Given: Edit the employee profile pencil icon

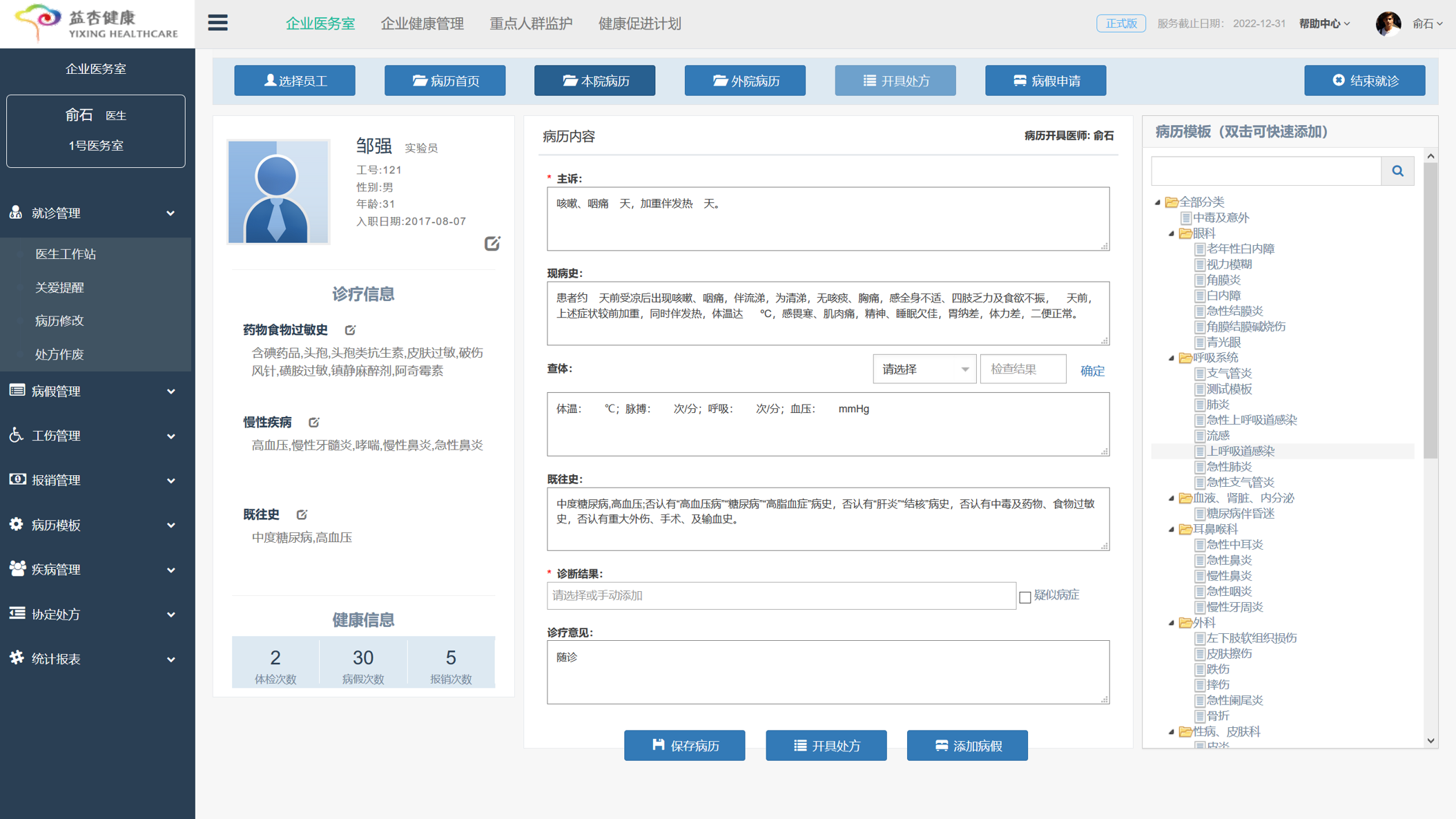Looking at the screenshot, I should click(x=492, y=243).
